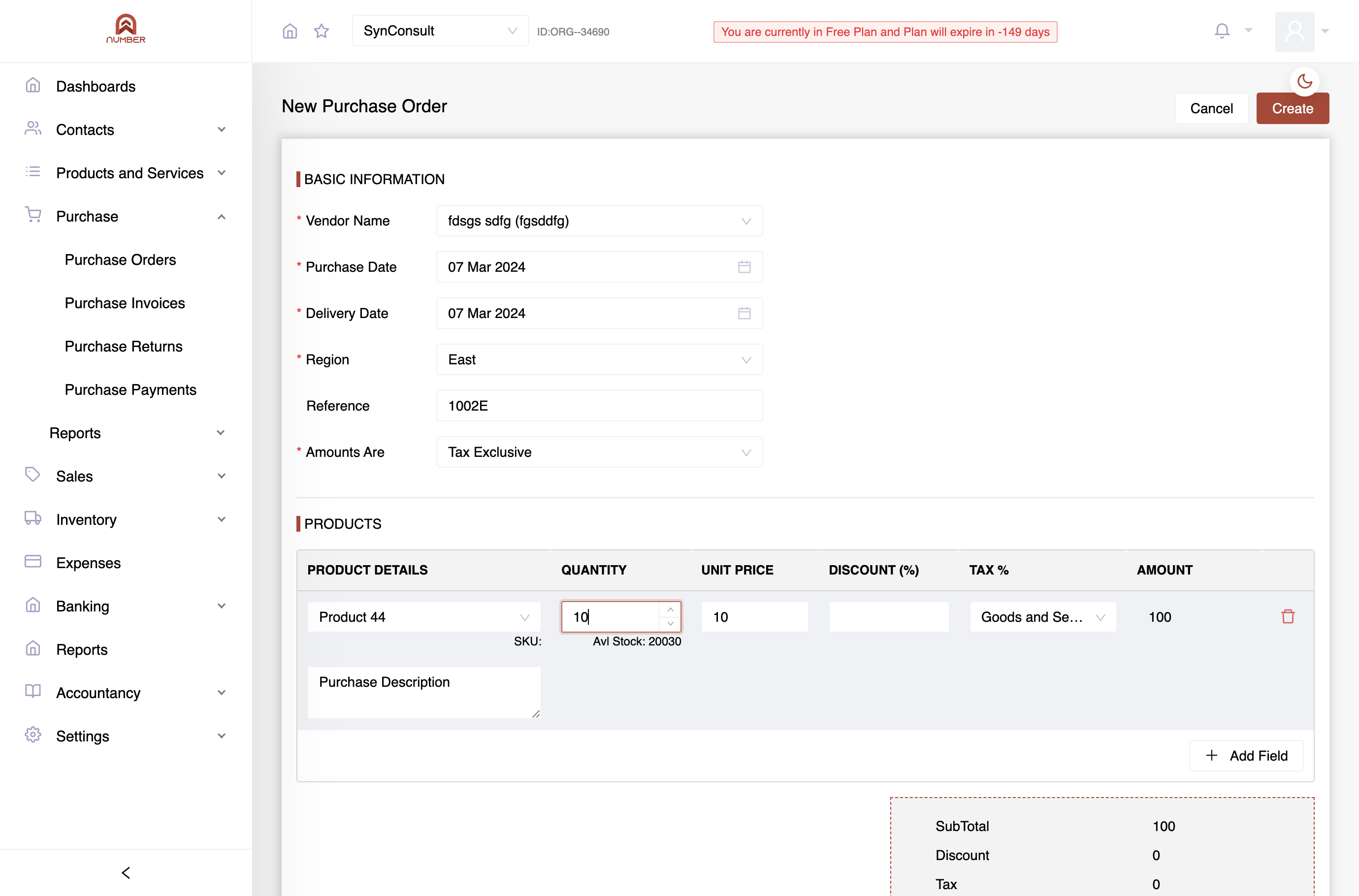Click the home icon in top bar
Viewport: 1359px width, 896px height.
(x=290, y=31)
